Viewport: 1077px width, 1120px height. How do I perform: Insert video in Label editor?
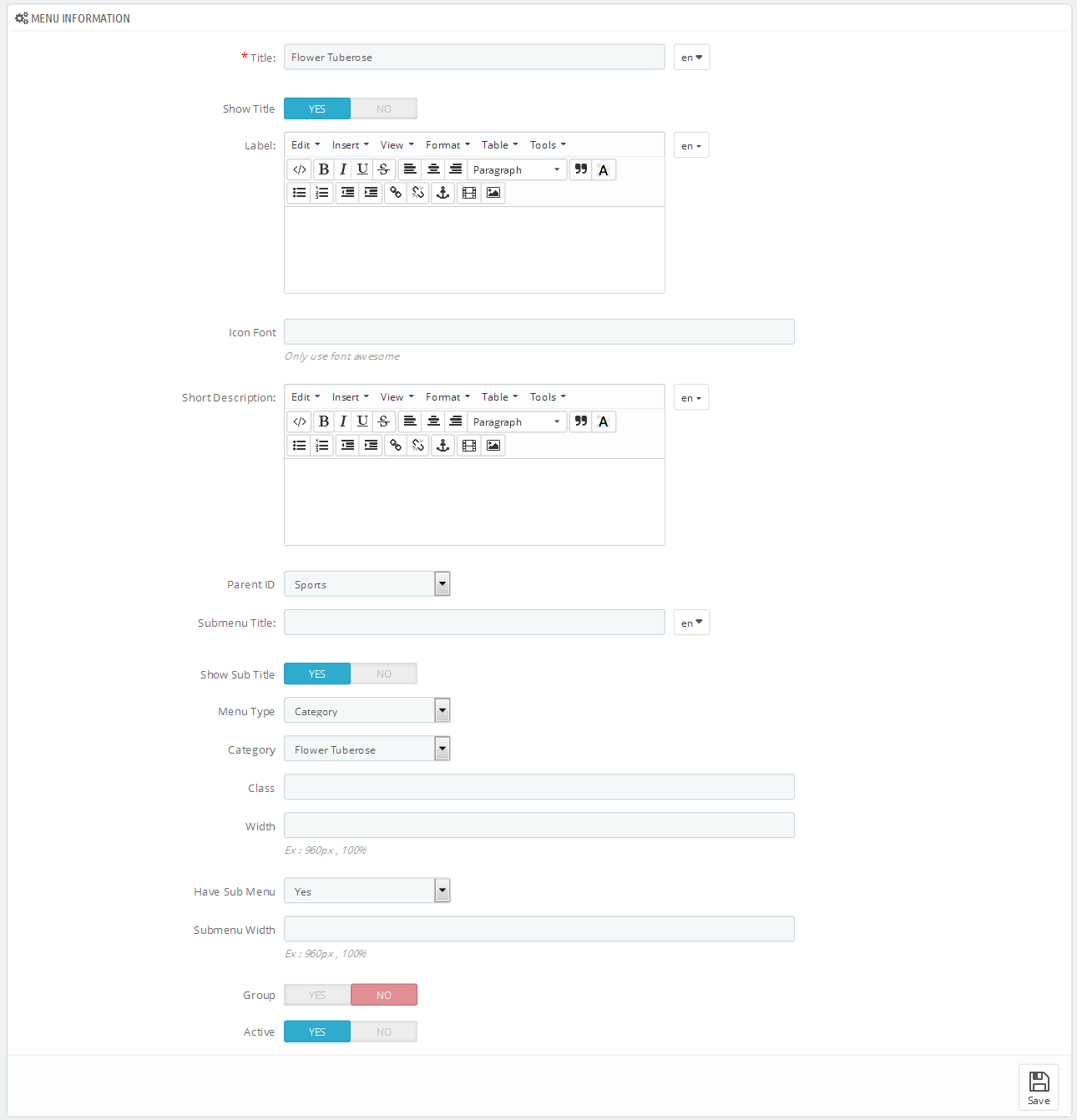[x=469, y=193]
